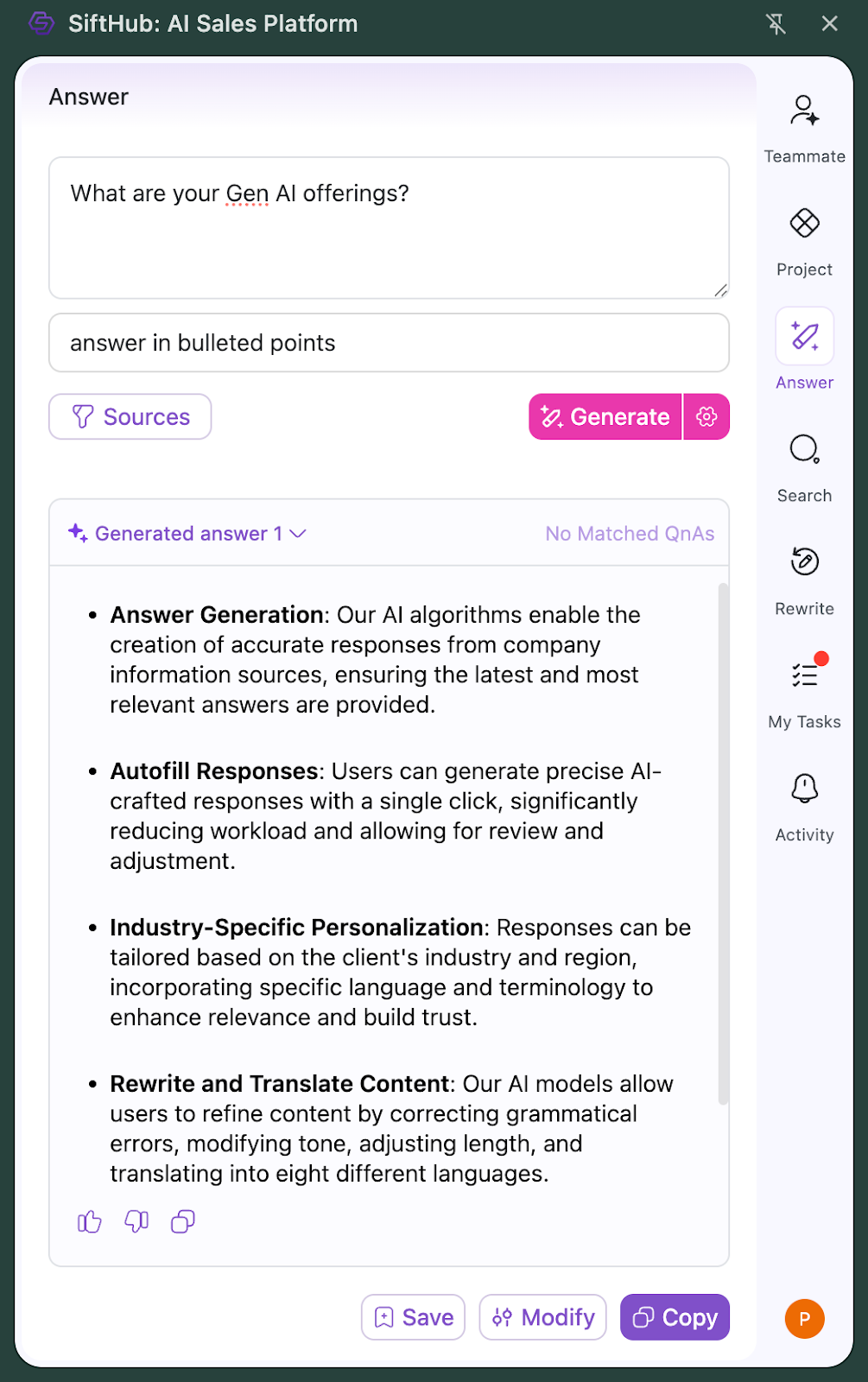Open the Sources filter
The width and height of the screenshot is (868, 1382).
[x=130, y=417]
